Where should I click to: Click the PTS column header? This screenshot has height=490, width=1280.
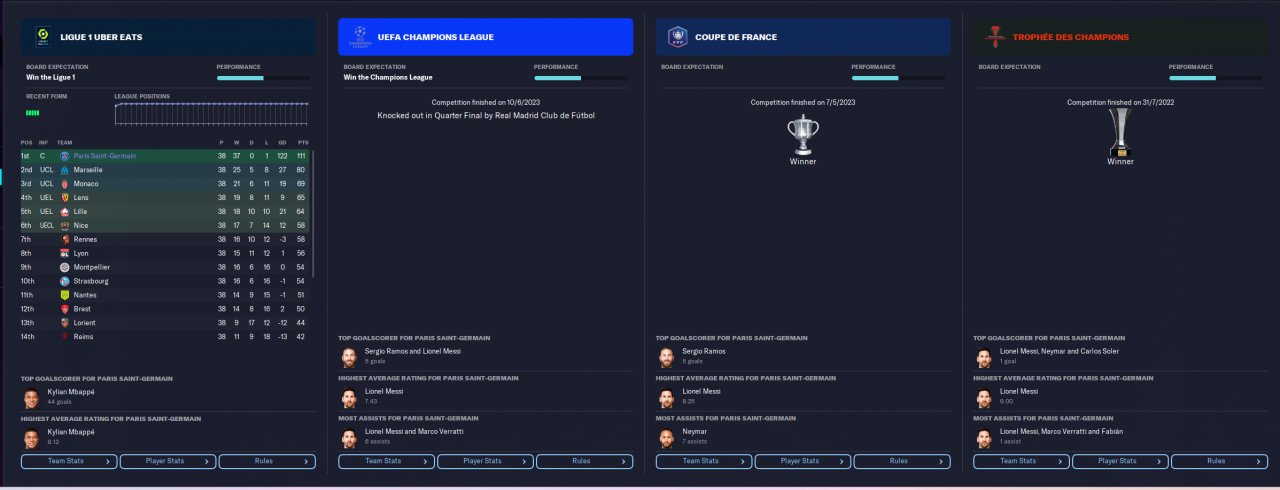302,142
